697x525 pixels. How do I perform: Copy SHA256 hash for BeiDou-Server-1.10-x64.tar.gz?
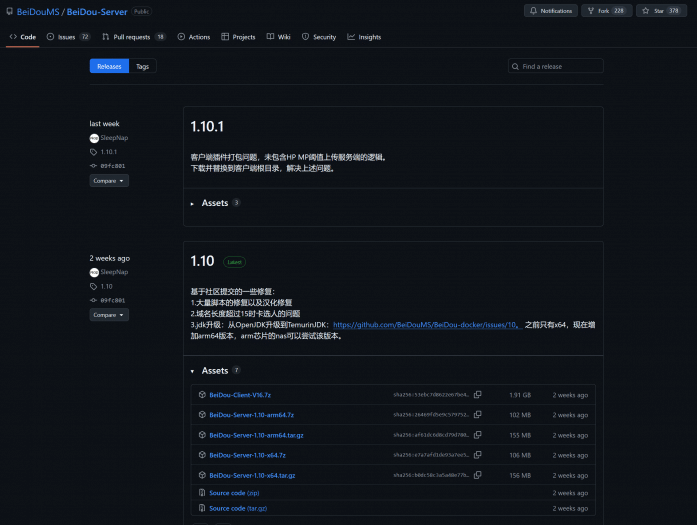pyautogui.click(x=477, y=475)
